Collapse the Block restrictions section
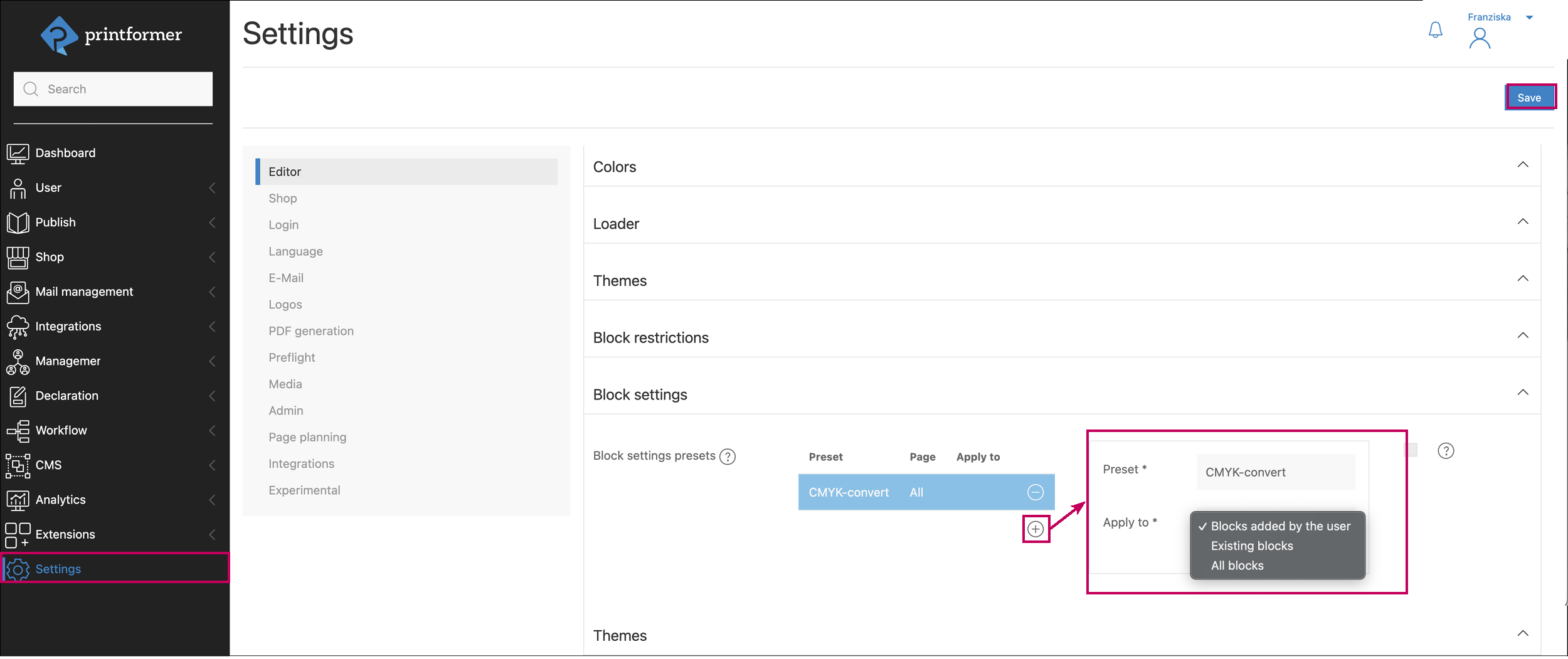The image size is (1568, 659). pyautogui.click(x=1522, y=335)
